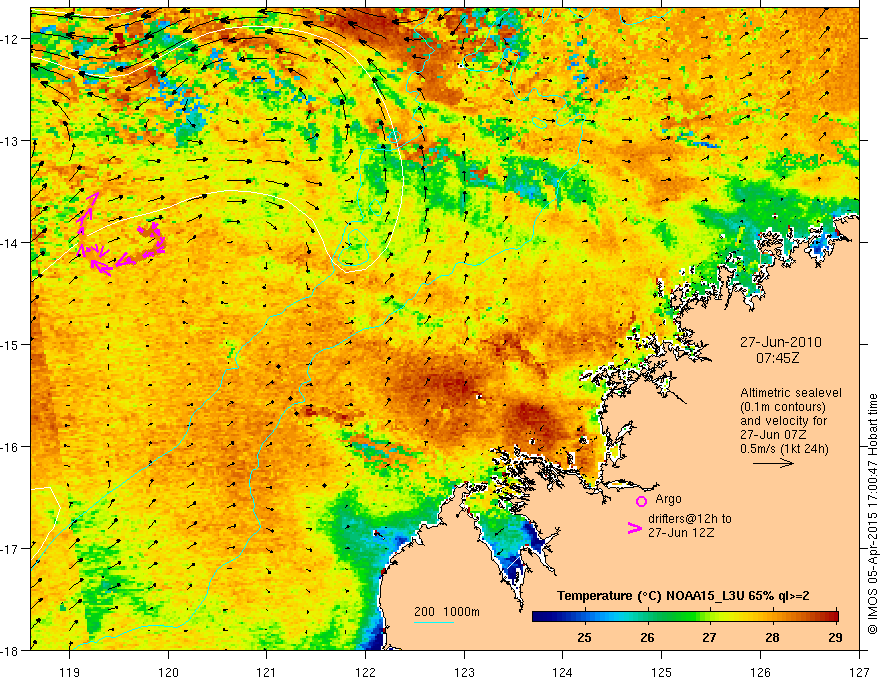Click the Altimetric sealevel legend text
Viewport: 880px width, 680px height.
[x=791, y=393]
